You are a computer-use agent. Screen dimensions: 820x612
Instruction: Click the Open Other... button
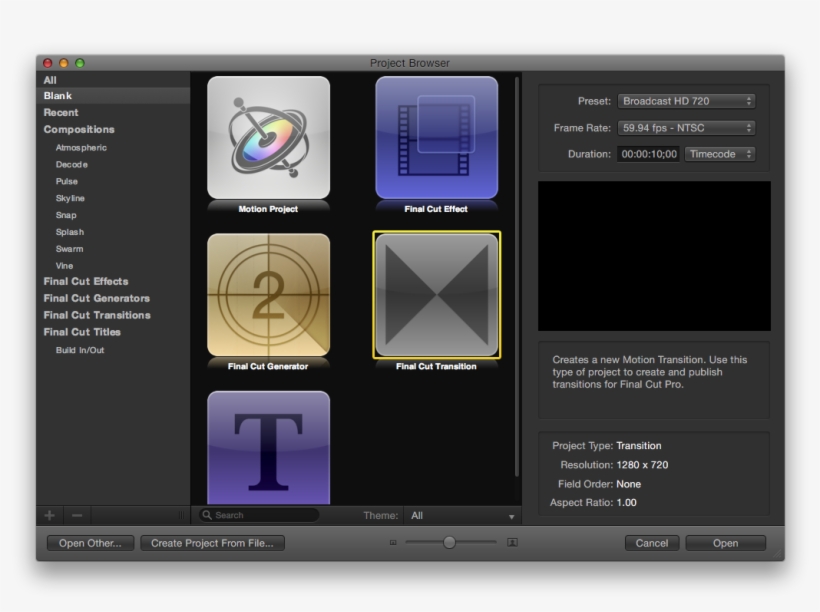90,543
